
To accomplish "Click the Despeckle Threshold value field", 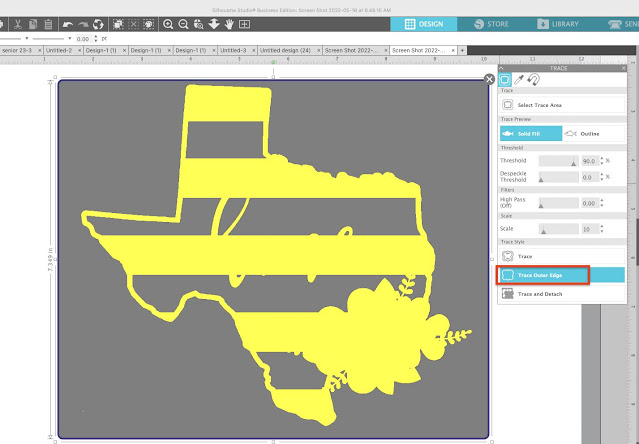I will point(590,177).
